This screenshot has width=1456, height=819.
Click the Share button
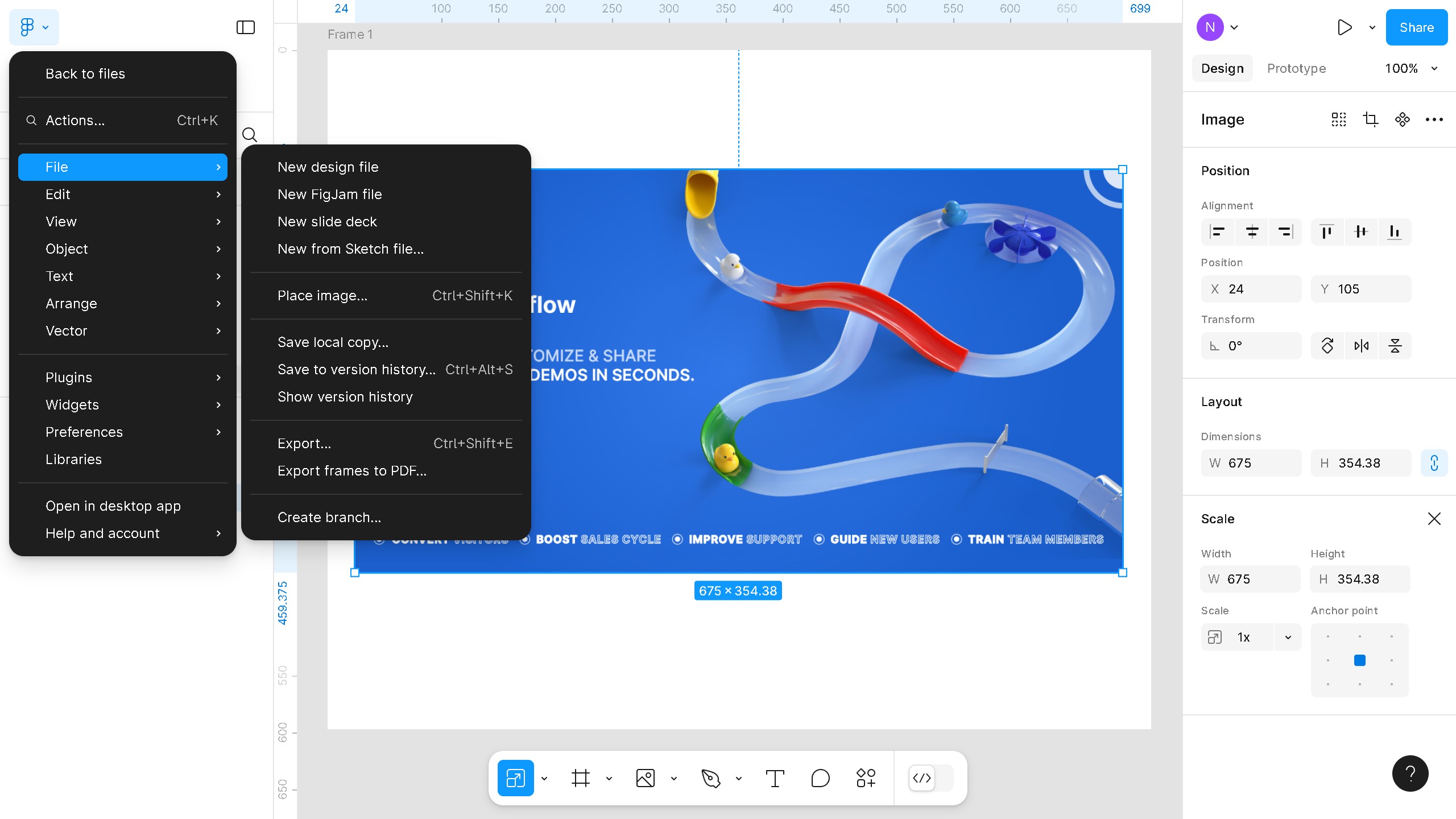click(x=1416, y=27)
